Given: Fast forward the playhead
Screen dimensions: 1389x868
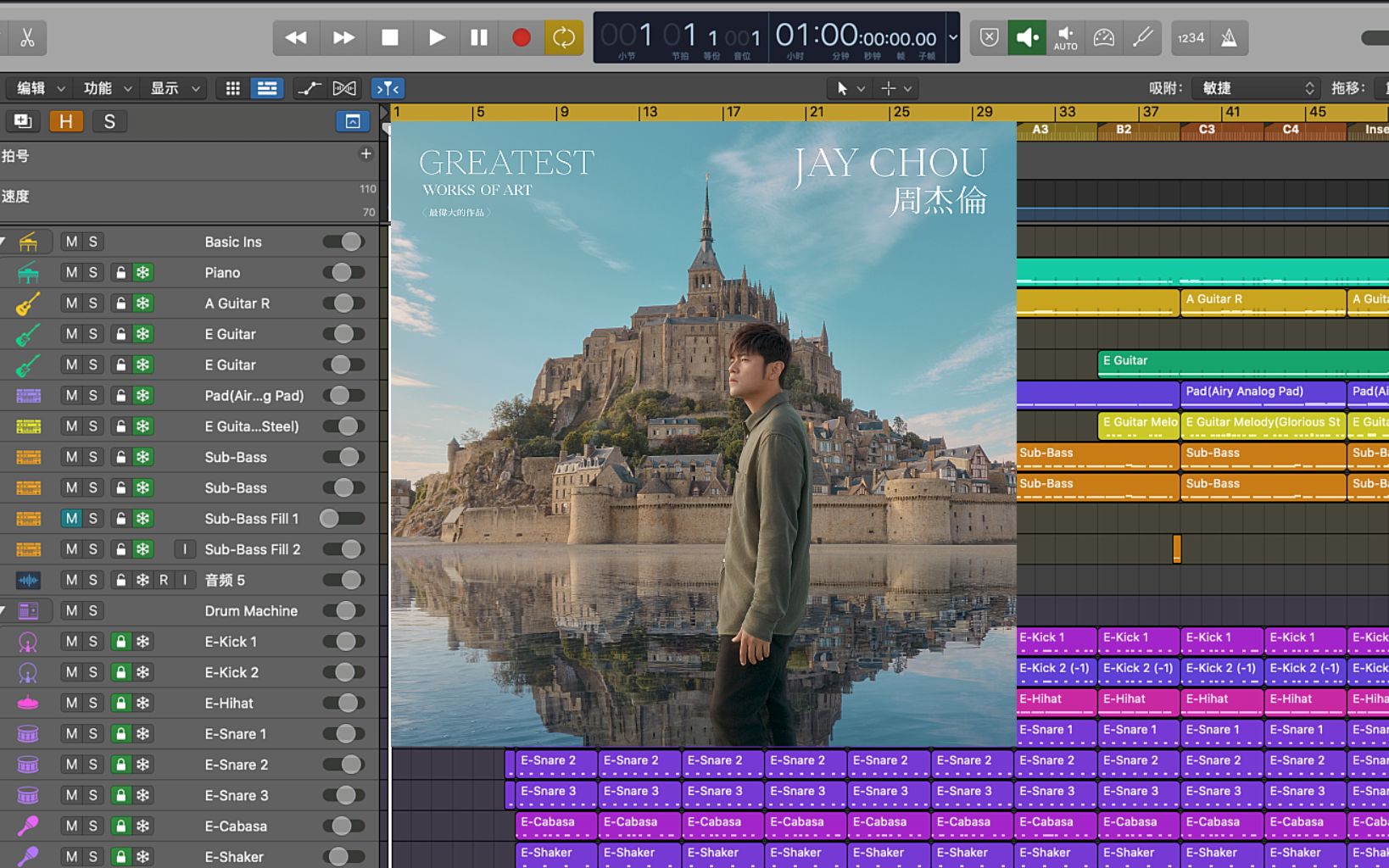Looking at the screenshot, I should (x=343, y=38).
